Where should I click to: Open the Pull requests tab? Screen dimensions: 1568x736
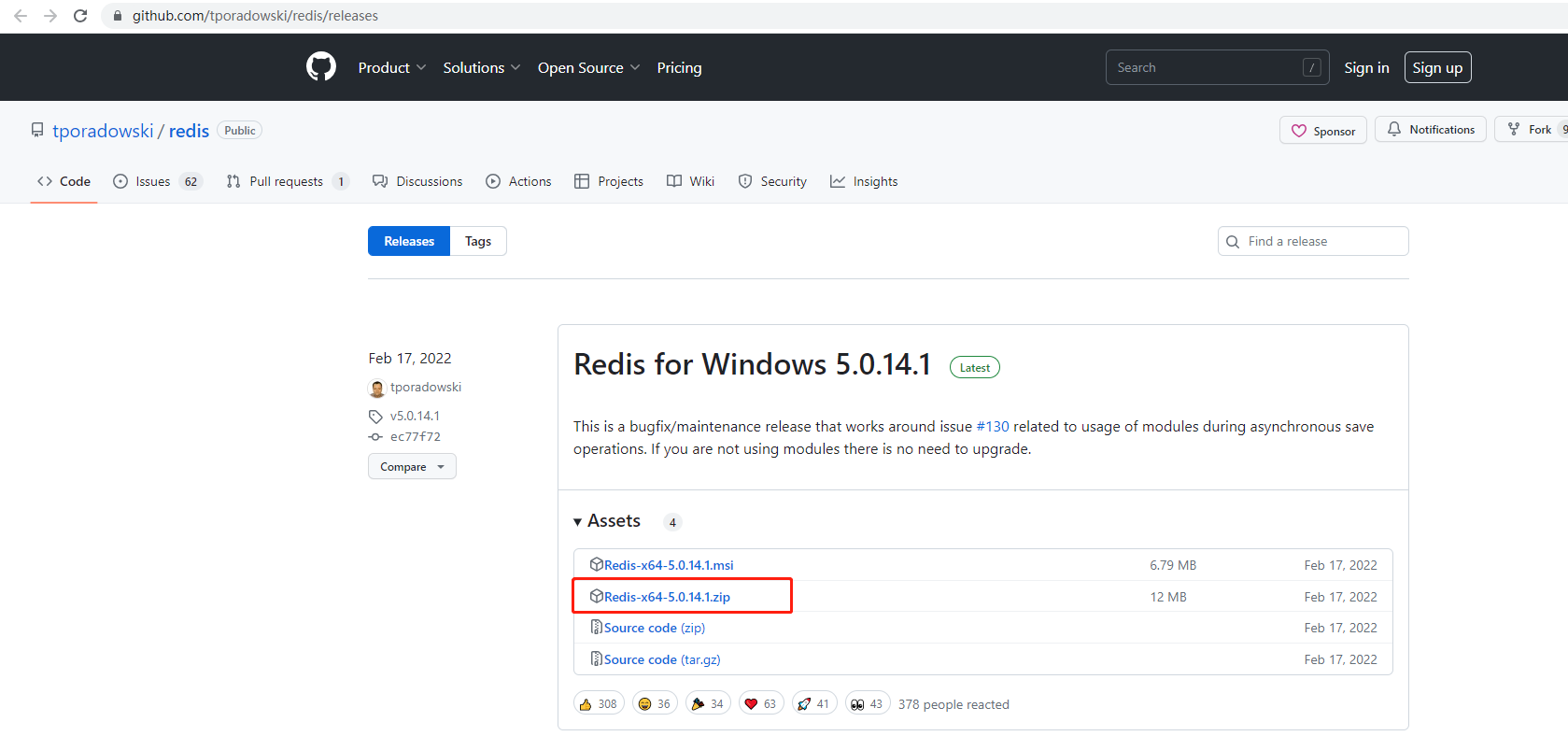pos(288,181)
